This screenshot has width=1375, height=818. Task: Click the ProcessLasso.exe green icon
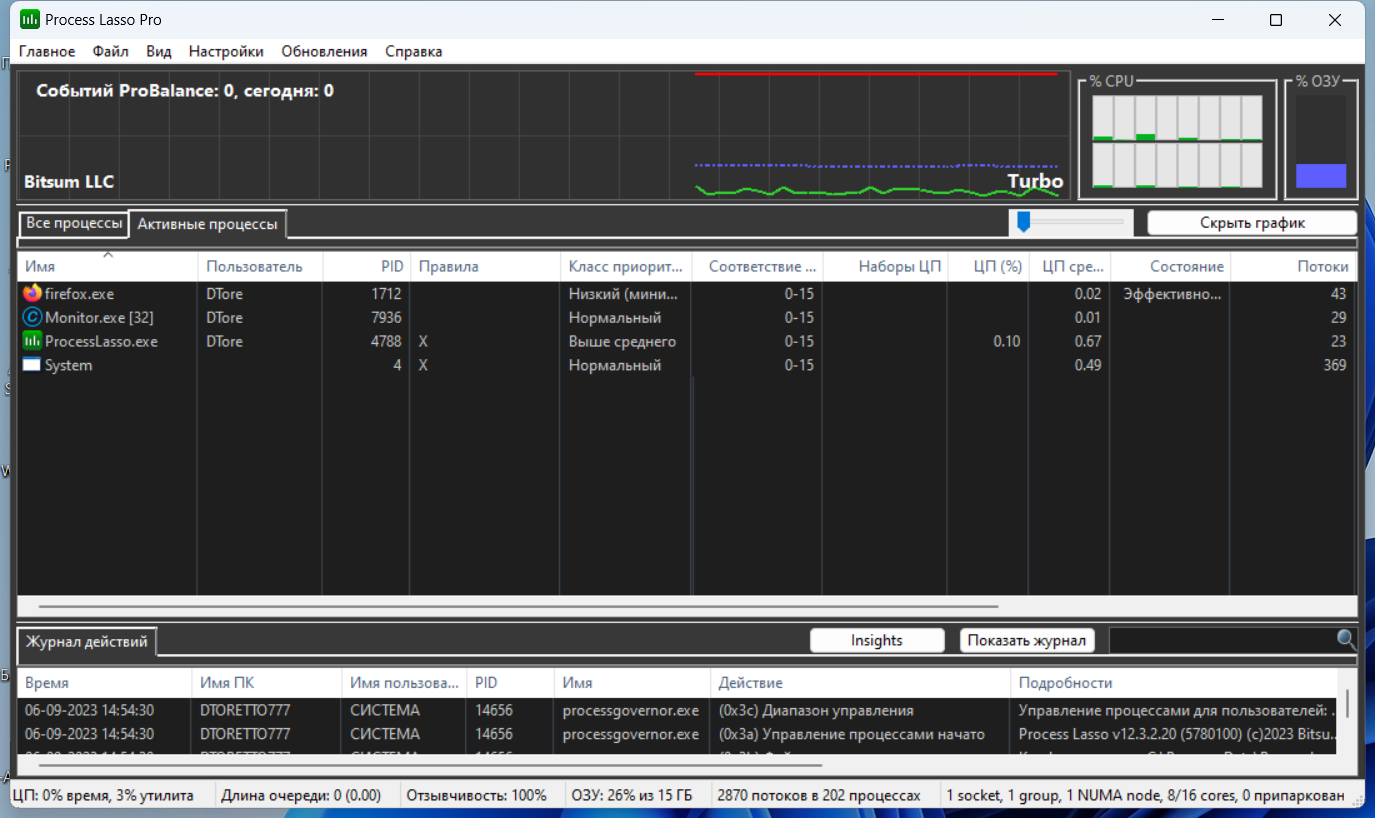[32, 341]
